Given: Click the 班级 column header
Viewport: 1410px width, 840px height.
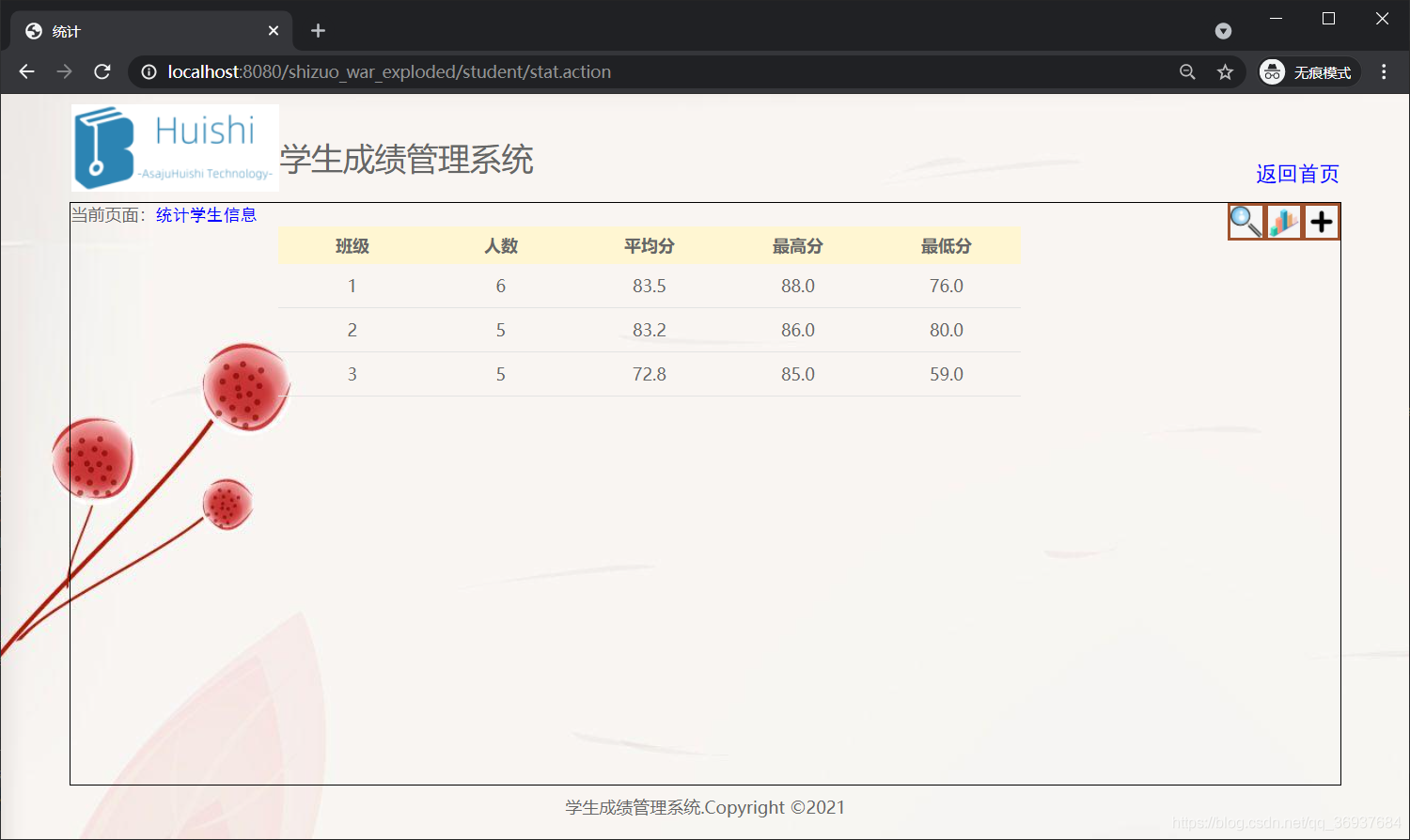Looking at the screenshot, I should [352, 246].
